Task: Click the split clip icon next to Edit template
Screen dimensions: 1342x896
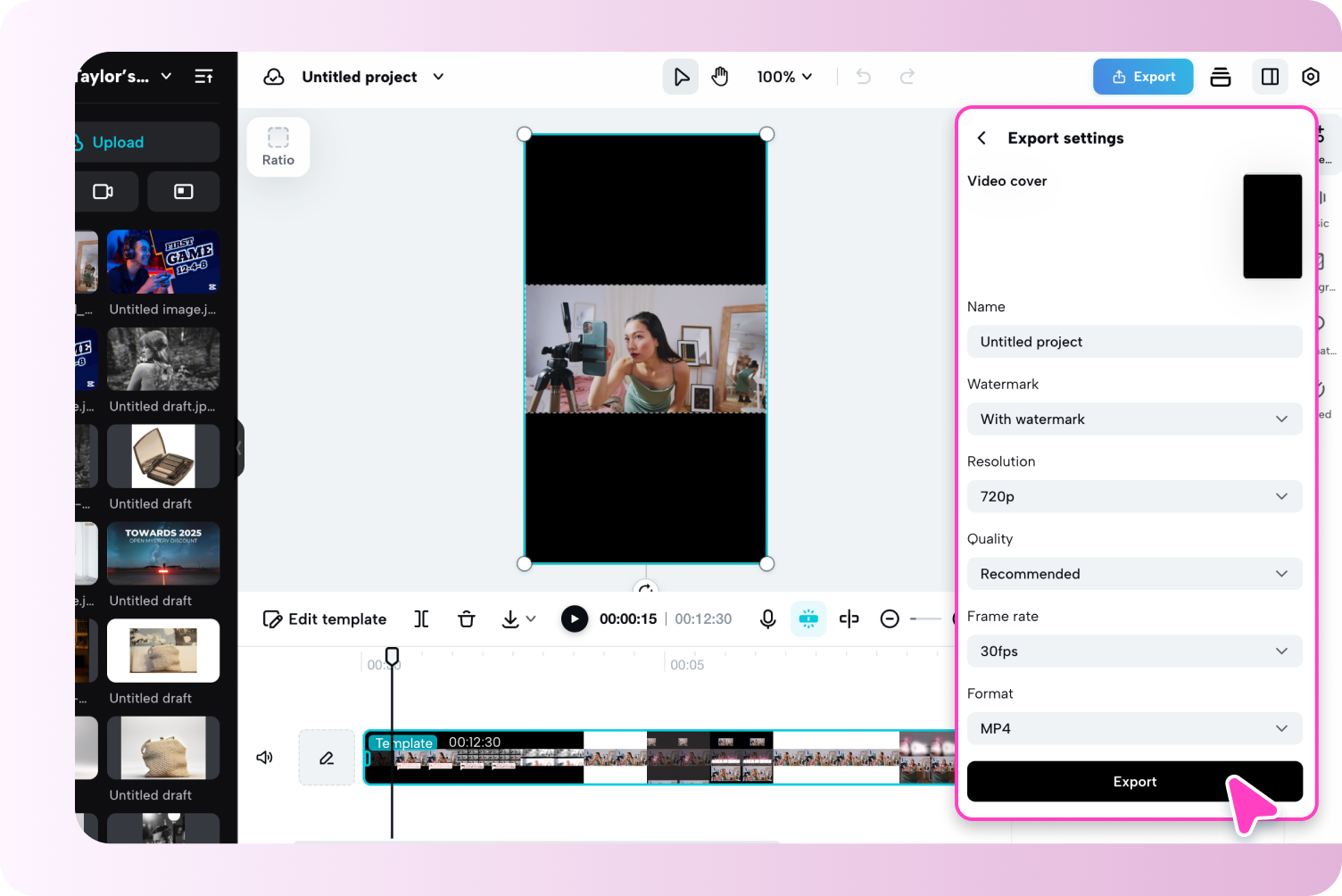Action: 421,618
